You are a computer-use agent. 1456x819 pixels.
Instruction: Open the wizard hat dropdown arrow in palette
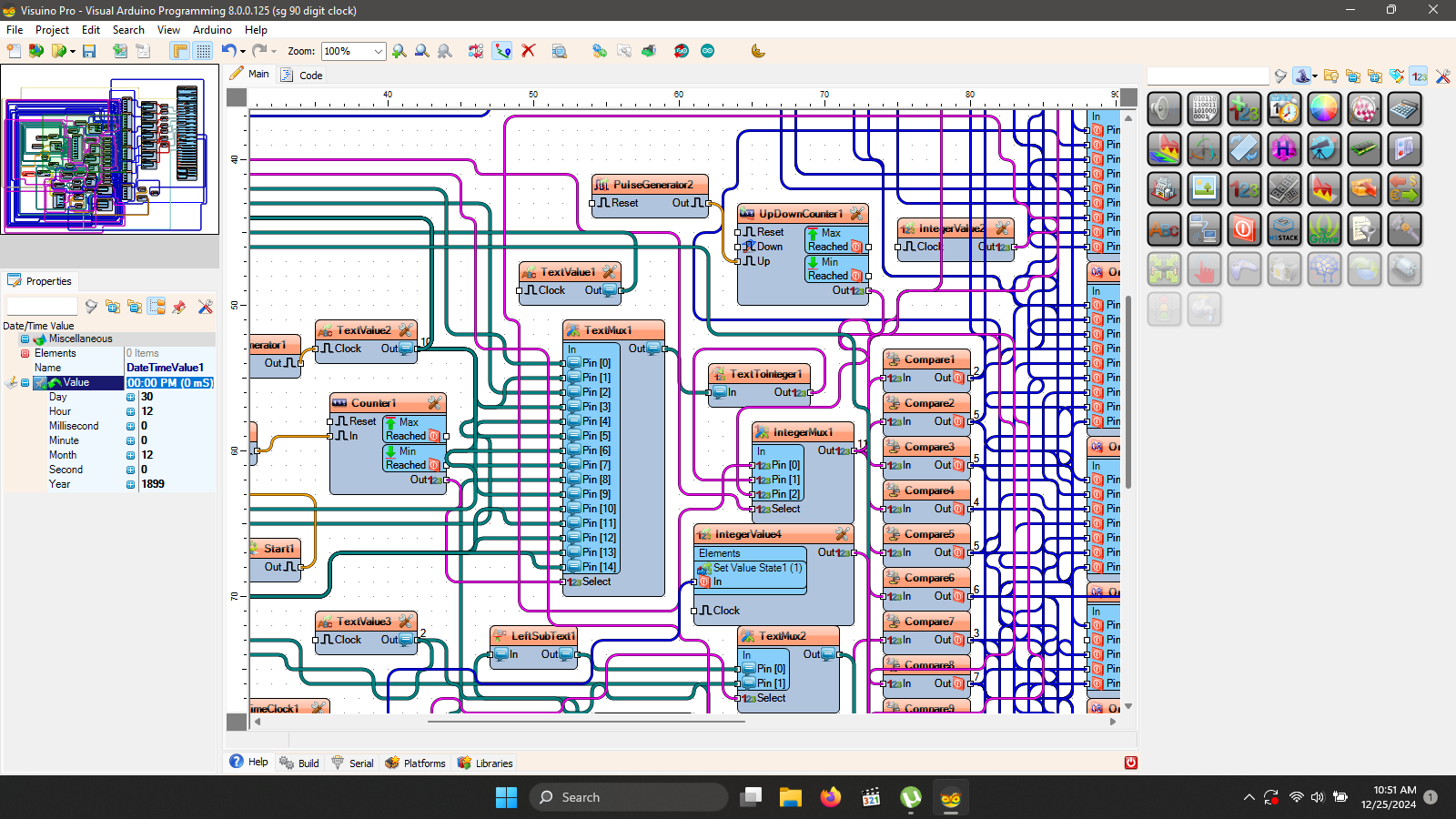[1315, 77]
